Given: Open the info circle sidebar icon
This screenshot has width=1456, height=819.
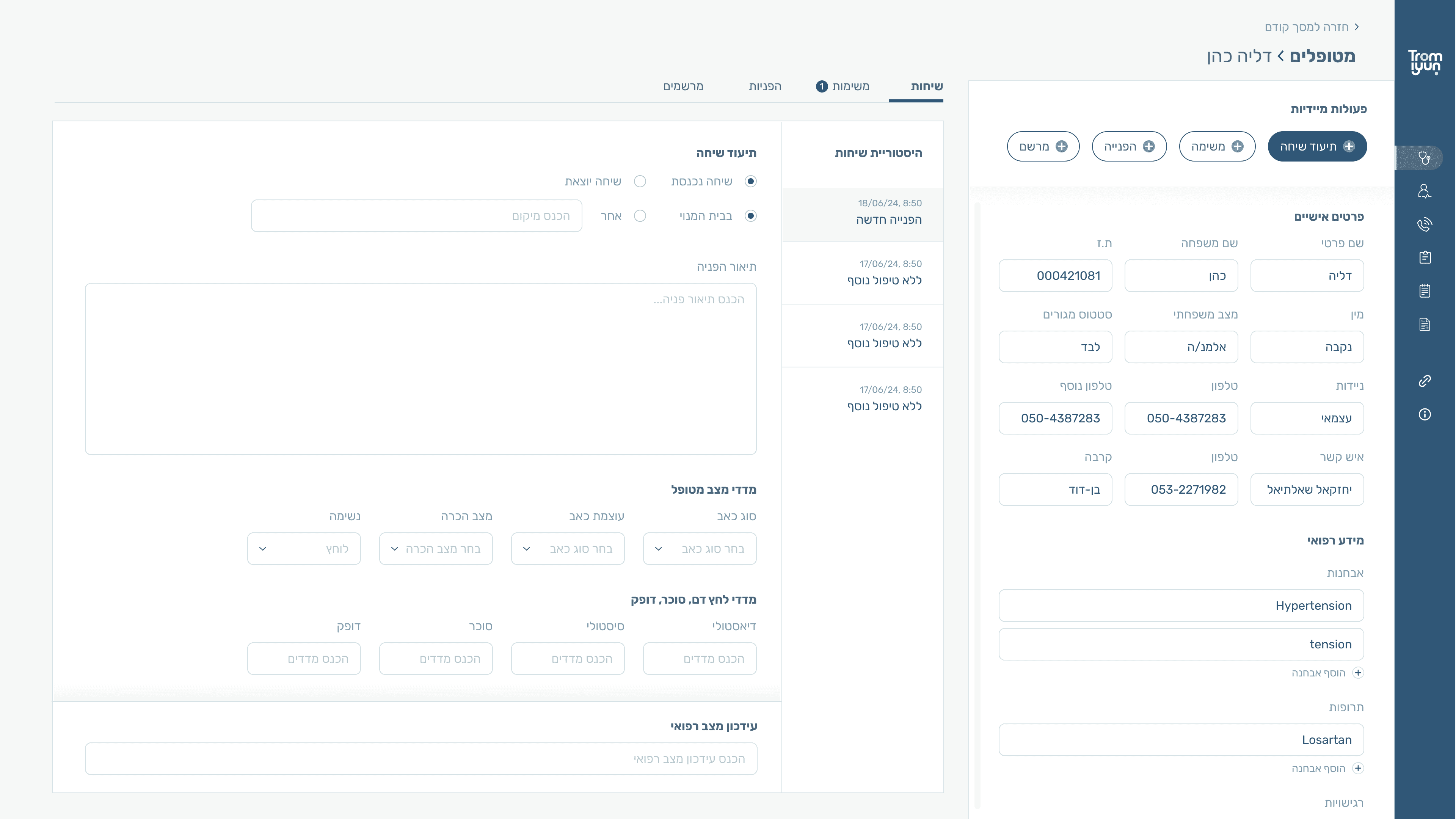Looking at the screenshot, I should [x=1425, y=414].
